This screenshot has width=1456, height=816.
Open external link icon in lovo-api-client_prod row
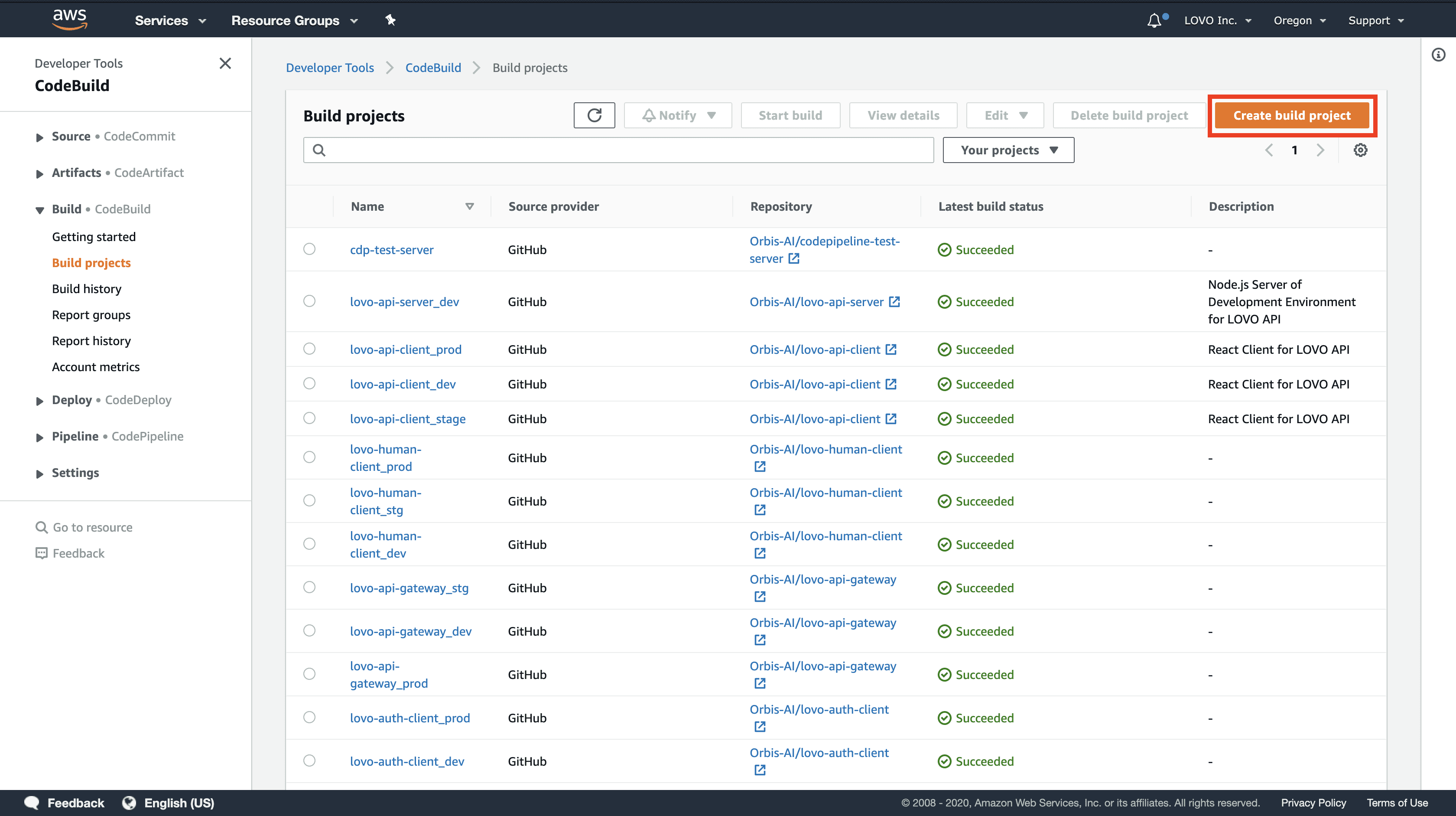click(x=891, y=349)
